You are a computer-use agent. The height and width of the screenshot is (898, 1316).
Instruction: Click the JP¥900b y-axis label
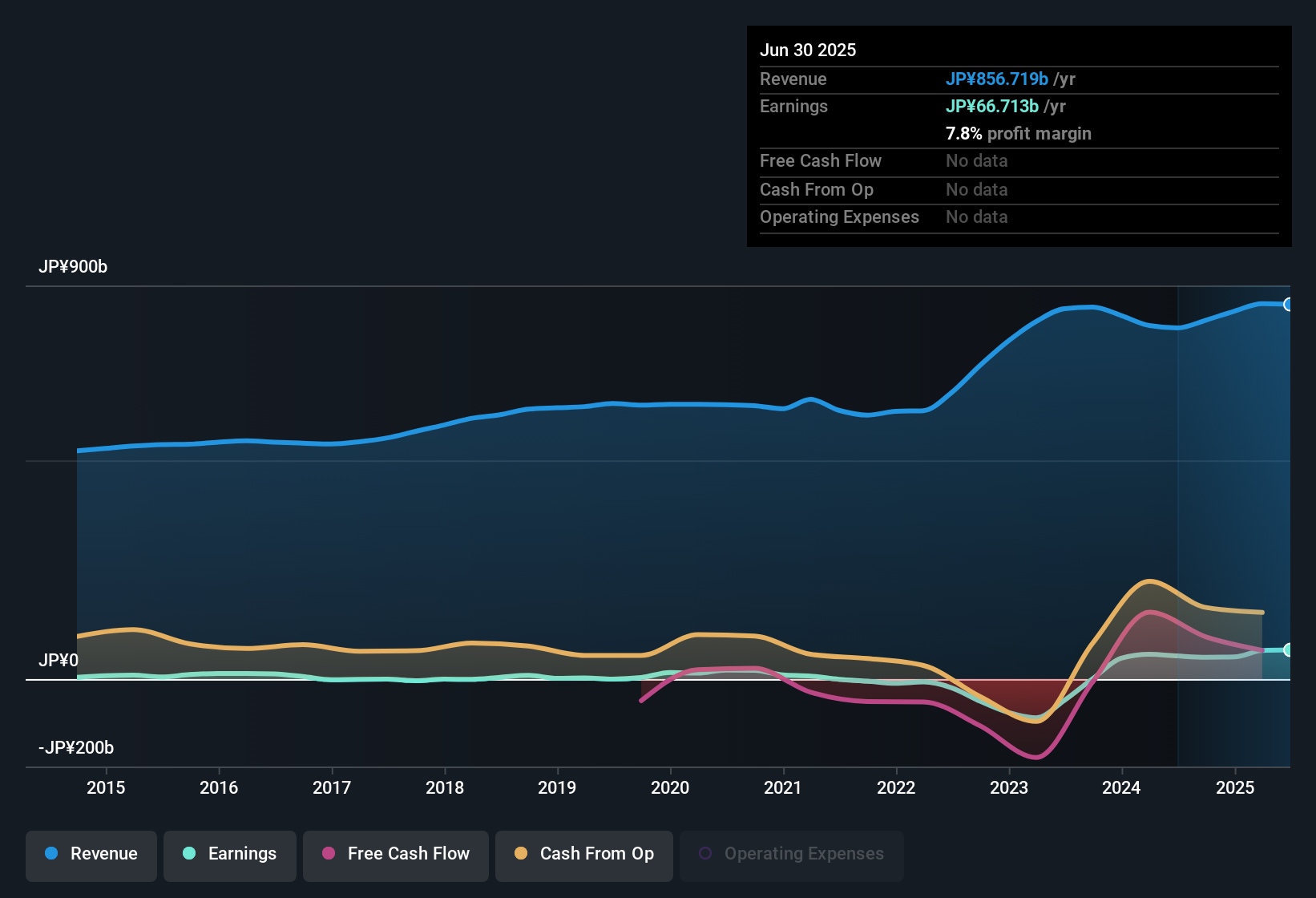[x=73, y=267]
